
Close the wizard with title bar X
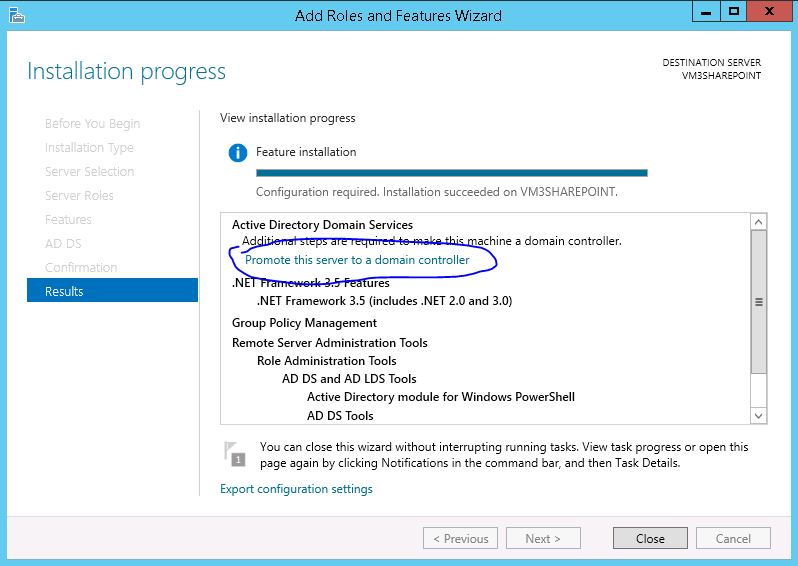tap(769, 11)
